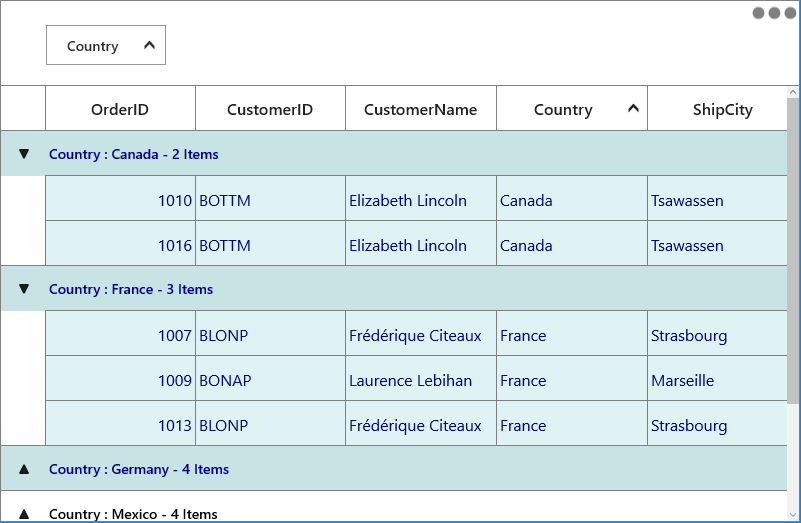Select OrderID cell 1009
The height and width of the screenshot is (523, 801).
120,378
